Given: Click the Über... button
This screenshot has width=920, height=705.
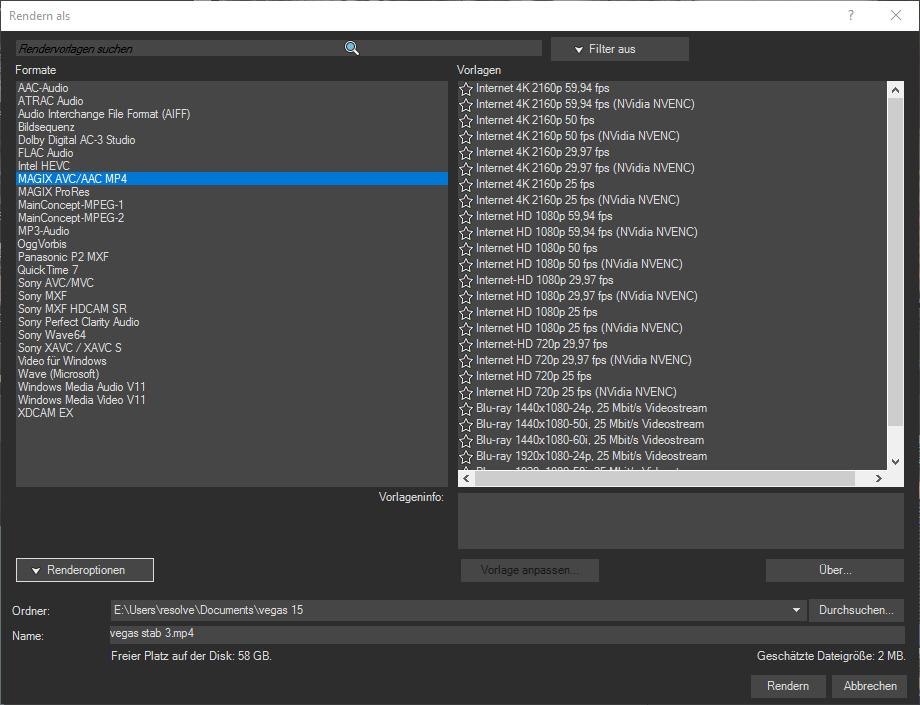Looking at the screenshot, I should pos(834,570).
